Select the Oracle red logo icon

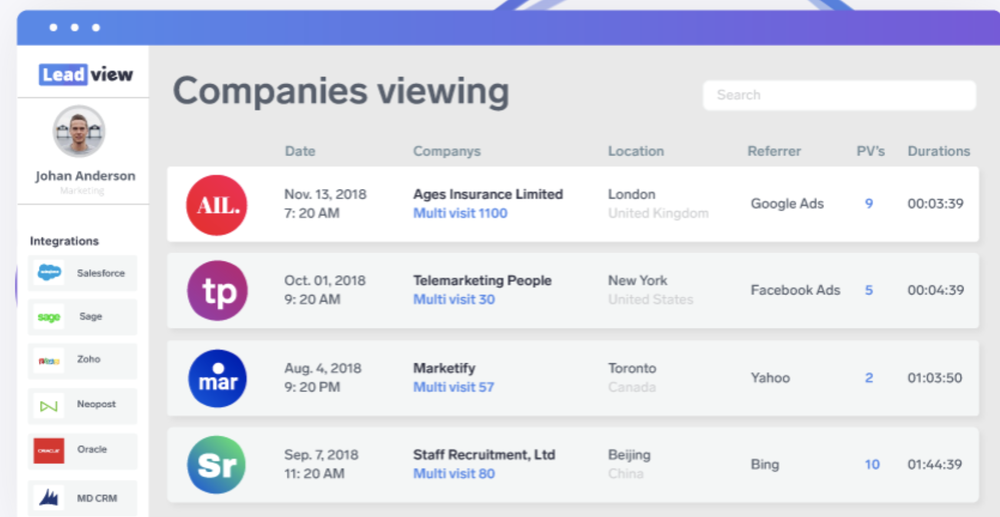click(x=49, y=450)
